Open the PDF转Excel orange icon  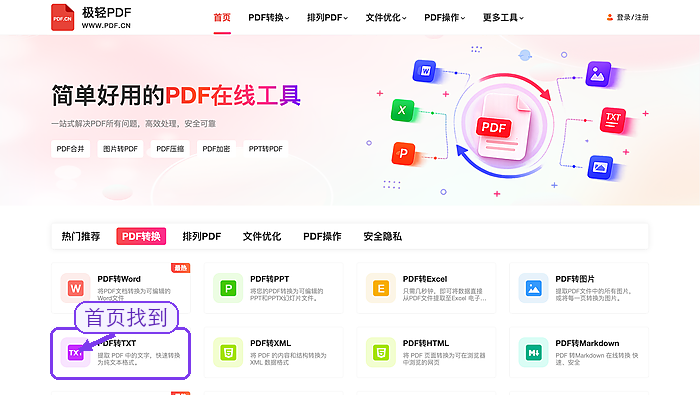(381, 288)
